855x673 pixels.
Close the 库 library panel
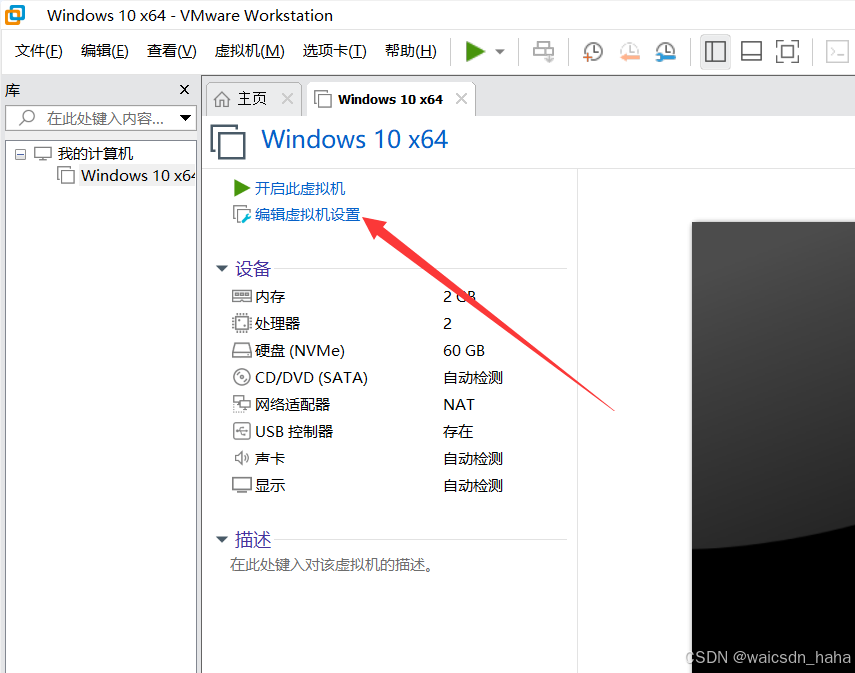coord(184,89)
